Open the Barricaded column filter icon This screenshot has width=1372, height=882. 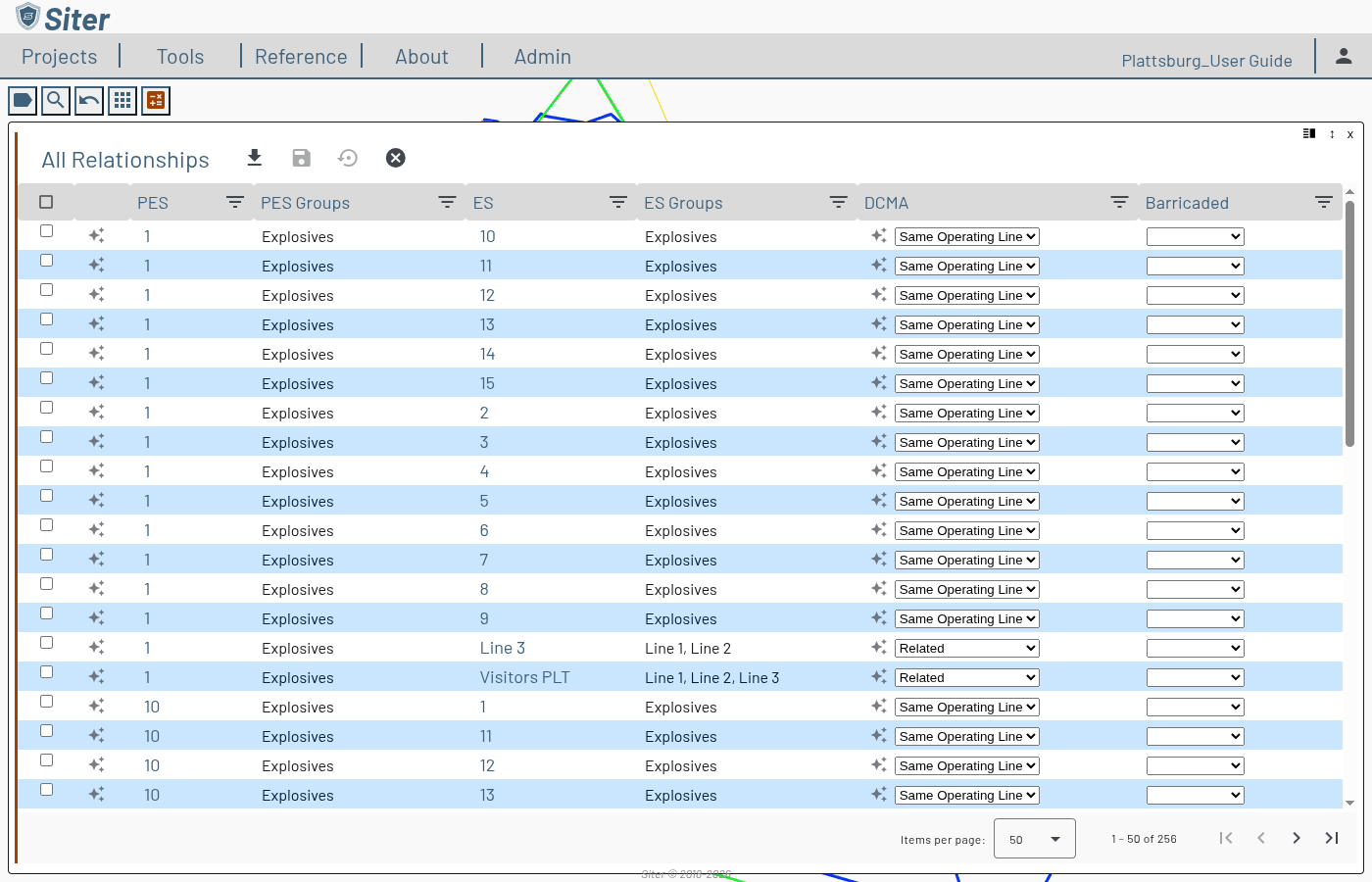pyautogui.click(x=1324, y=202)
